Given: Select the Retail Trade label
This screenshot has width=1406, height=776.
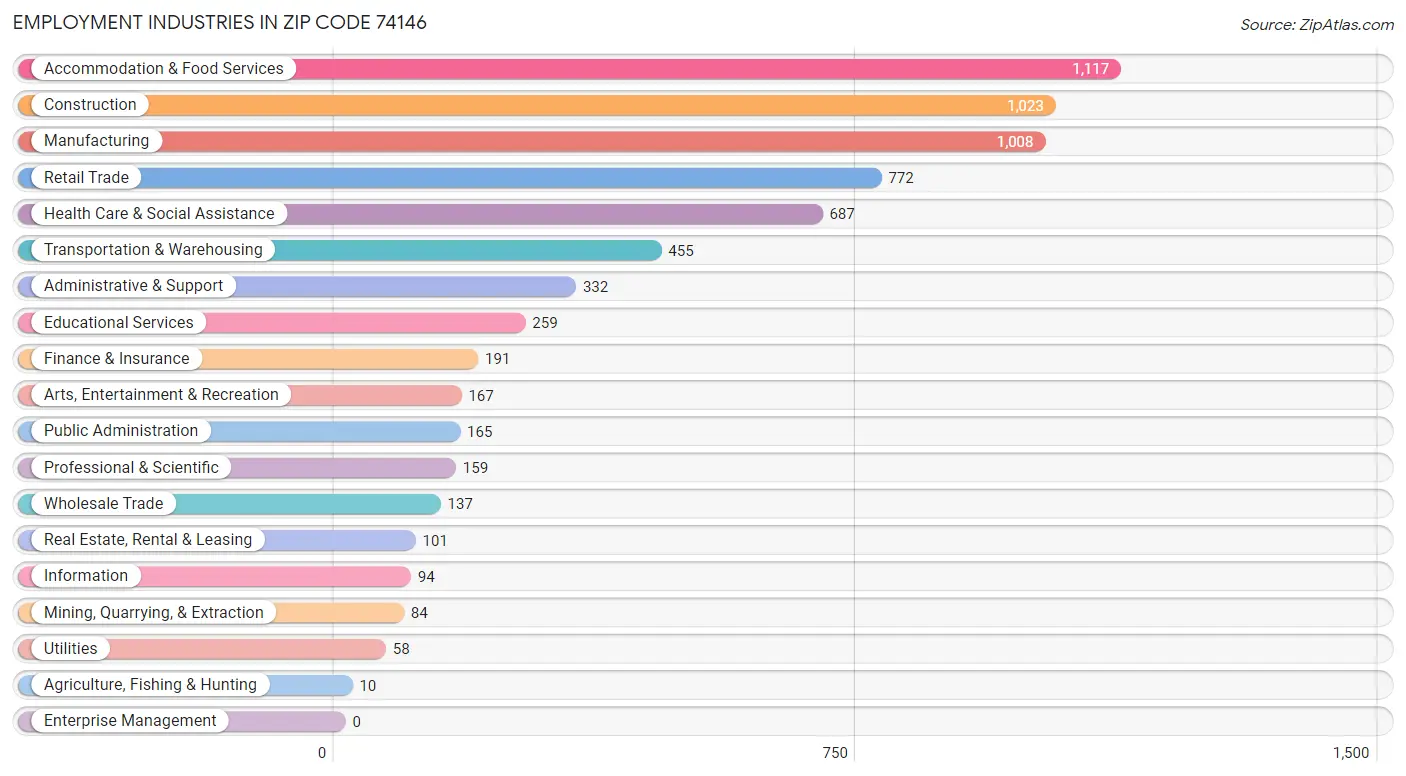Looking at the screenshot, I should click(86, 177).
